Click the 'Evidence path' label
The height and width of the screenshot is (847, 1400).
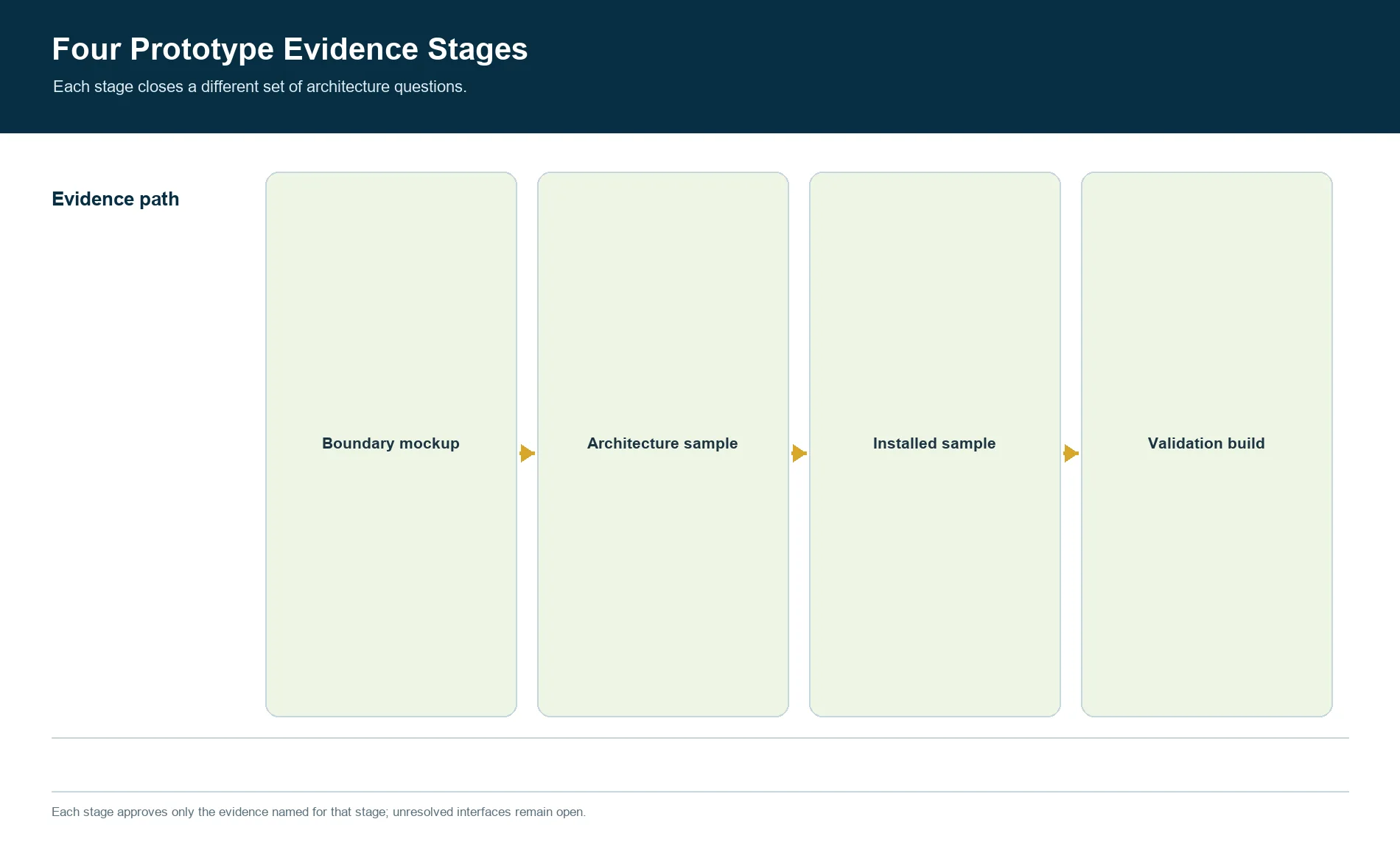(x=116, y=199)
